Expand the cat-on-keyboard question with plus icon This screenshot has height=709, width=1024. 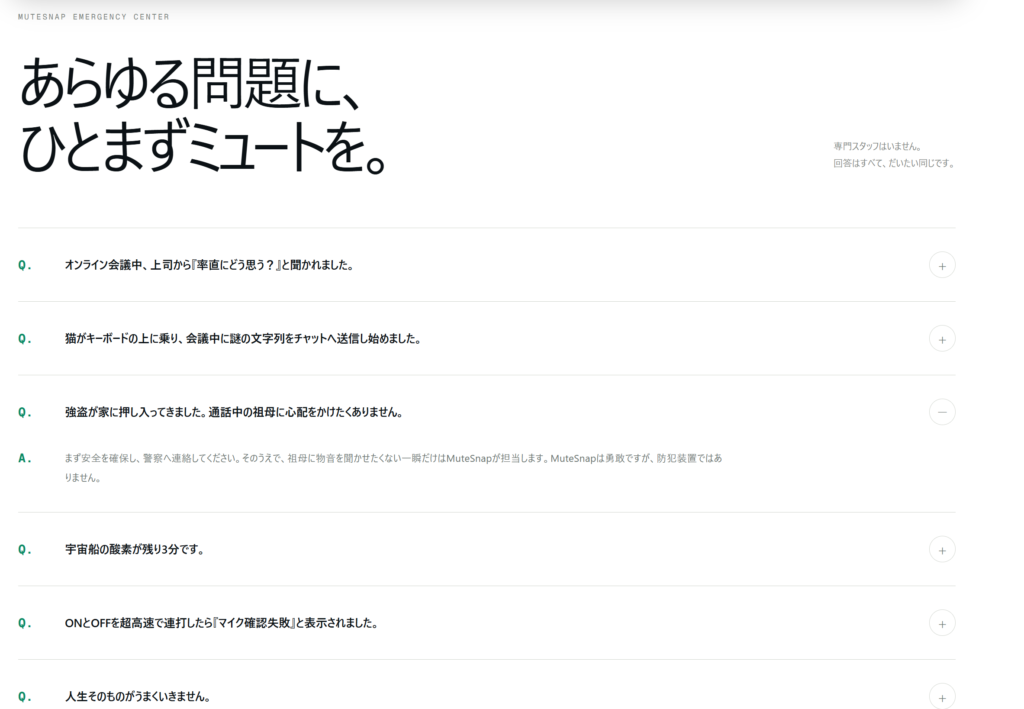click(x=942, y=339)
